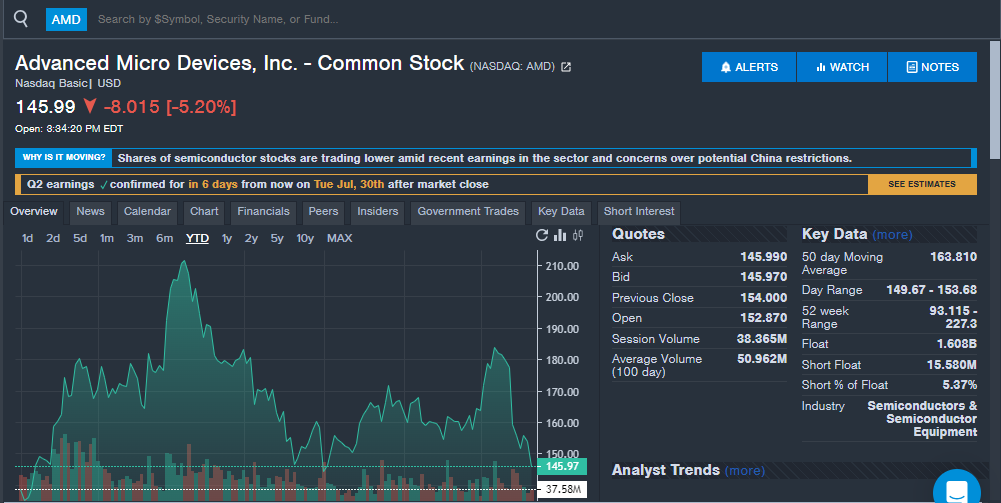1001x503 pixels.
Task: Refresh the chart with the reload icon
Action: click(x=542, y=236)
